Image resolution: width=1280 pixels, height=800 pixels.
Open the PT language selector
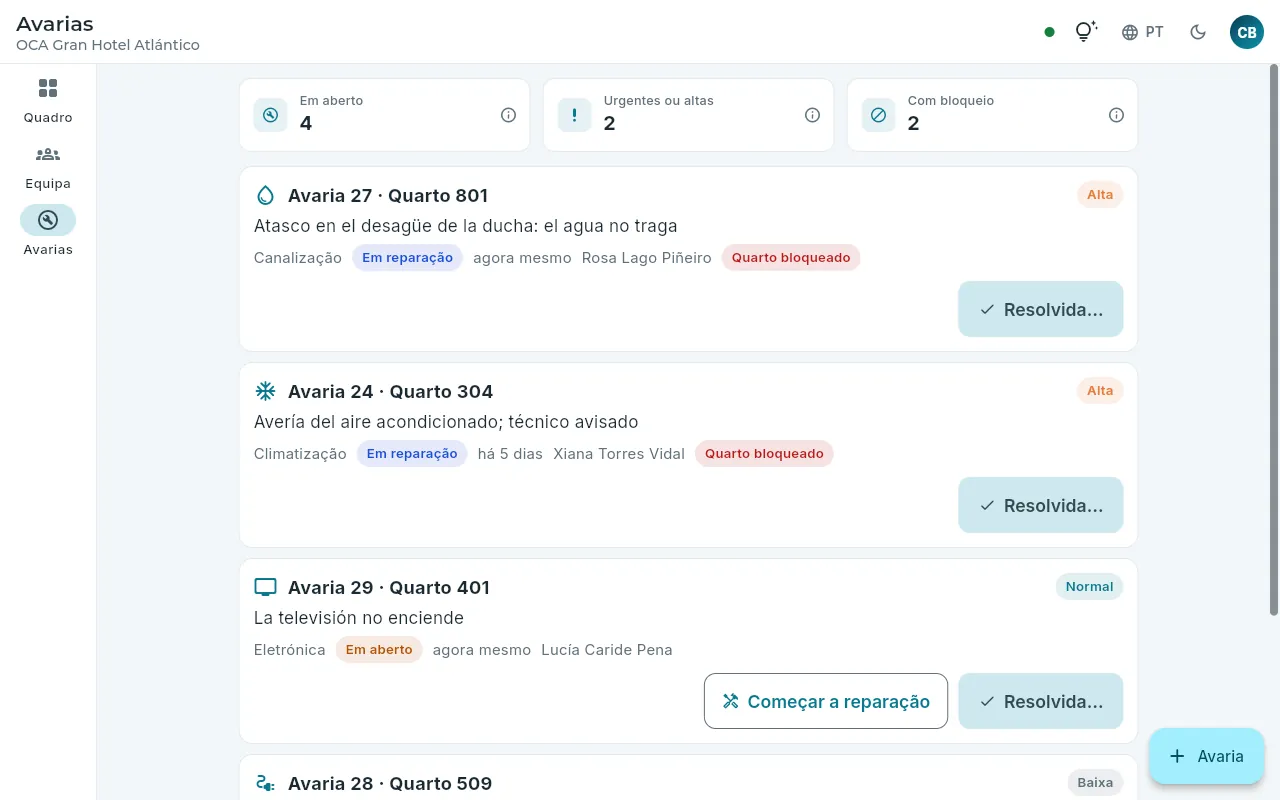pyautogui.click(x=1142, y=32)
